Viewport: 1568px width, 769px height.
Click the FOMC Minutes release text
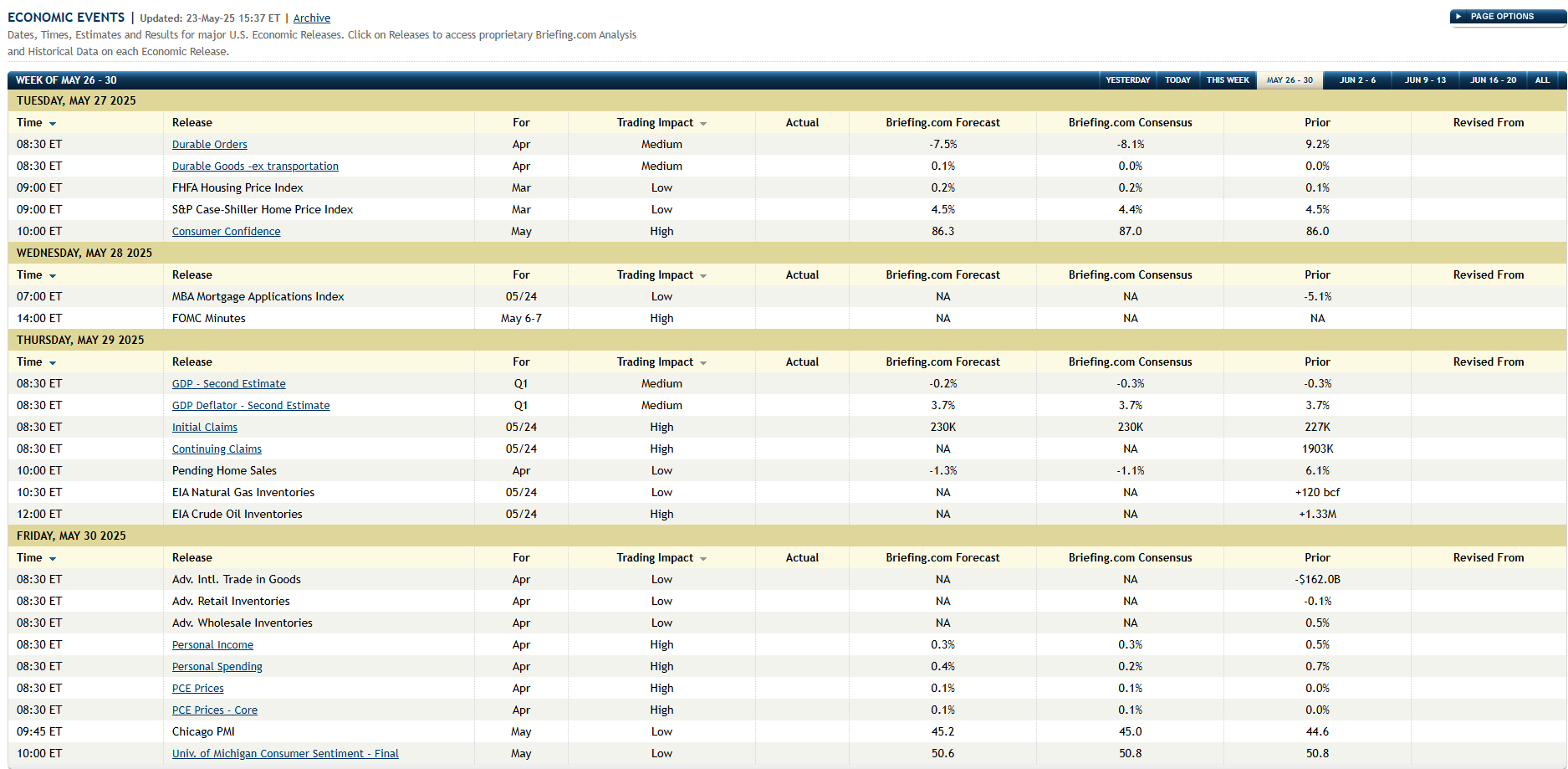point(209,319)
